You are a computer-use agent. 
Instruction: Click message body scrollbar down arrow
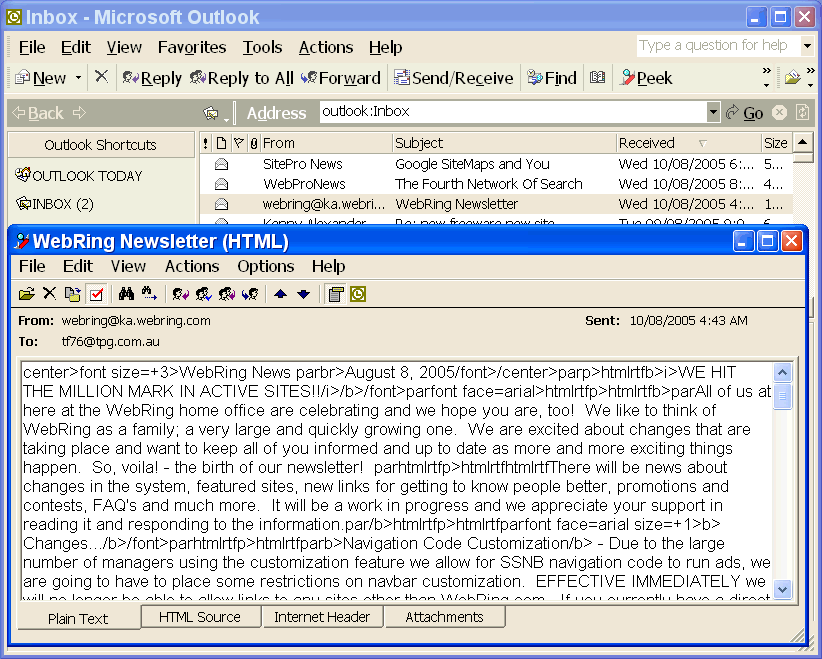tap(782, 589)
